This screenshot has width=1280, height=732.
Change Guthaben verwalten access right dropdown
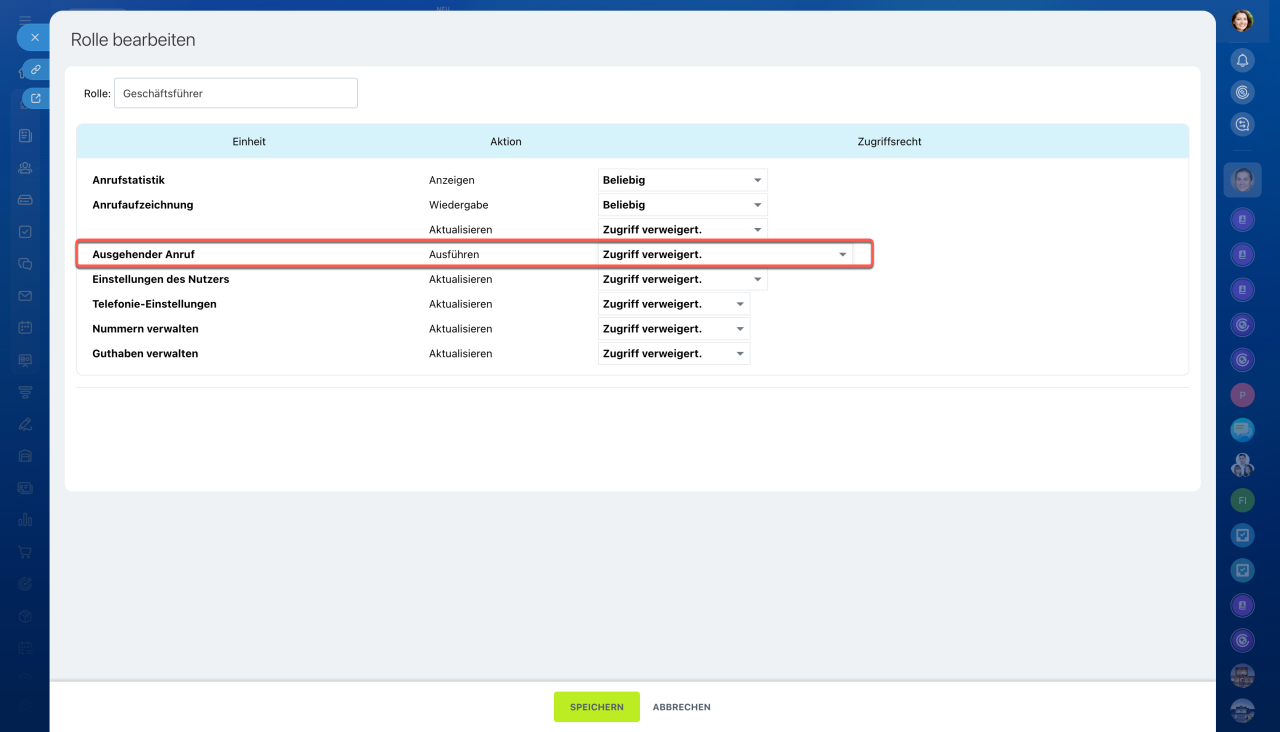pos(673,354)
